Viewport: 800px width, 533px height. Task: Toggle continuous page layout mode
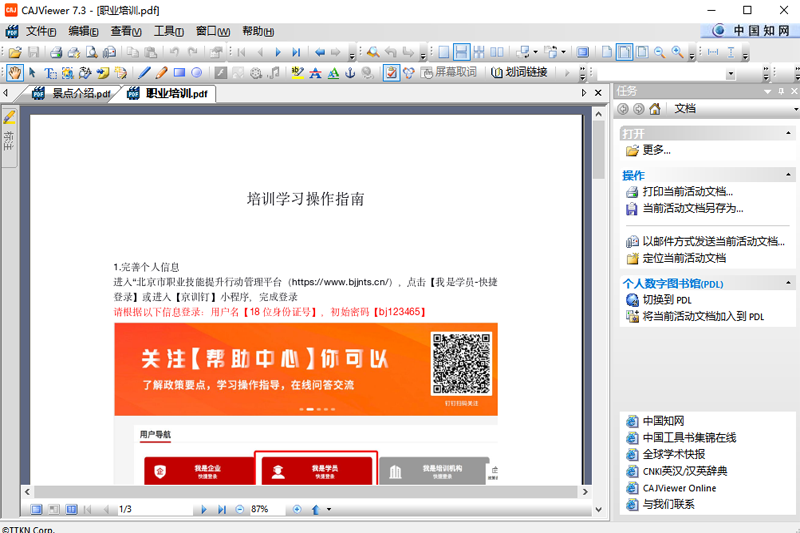462,52
